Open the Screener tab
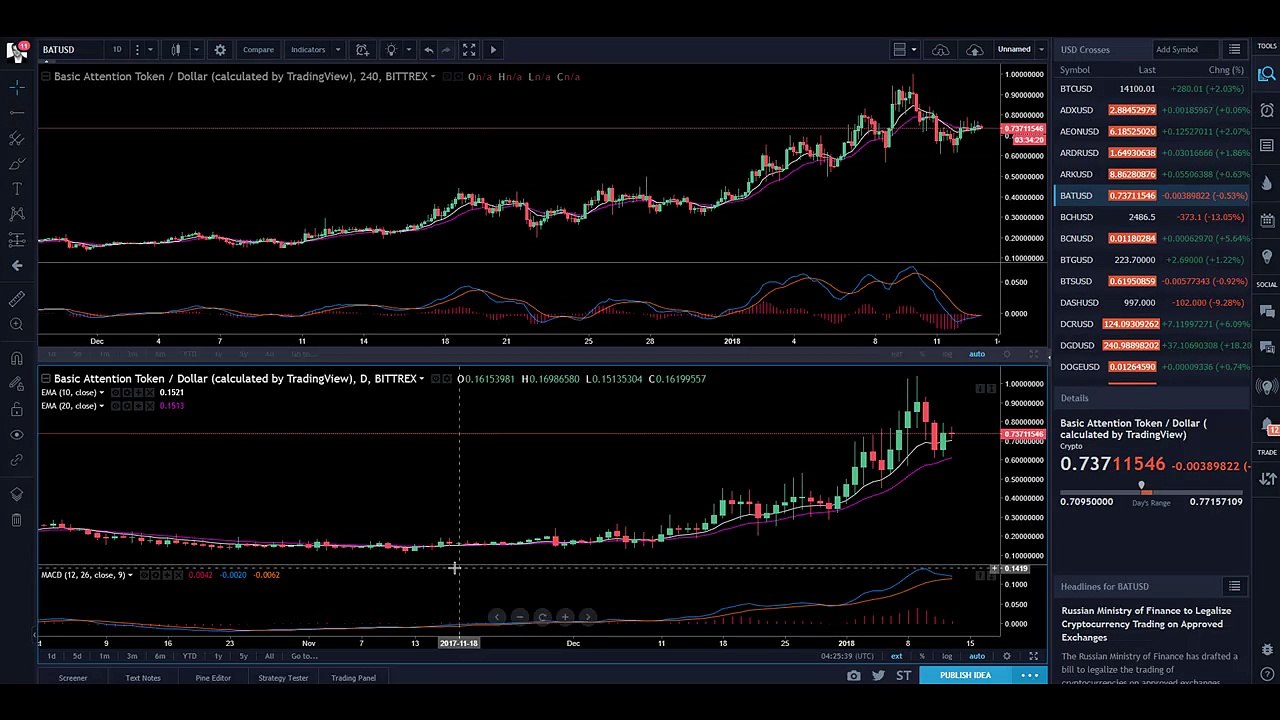 click(x=73, y=678)
